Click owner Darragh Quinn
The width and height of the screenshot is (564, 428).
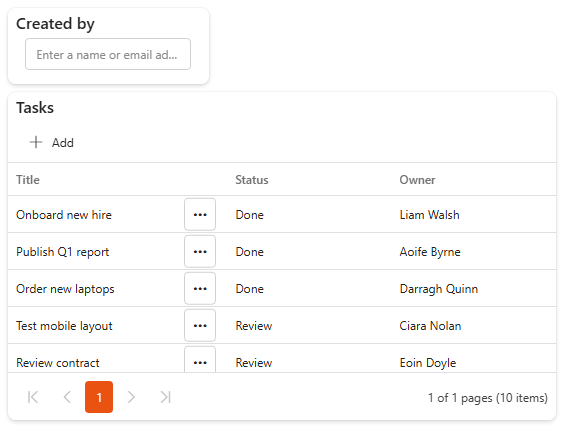tap(439, 289)
